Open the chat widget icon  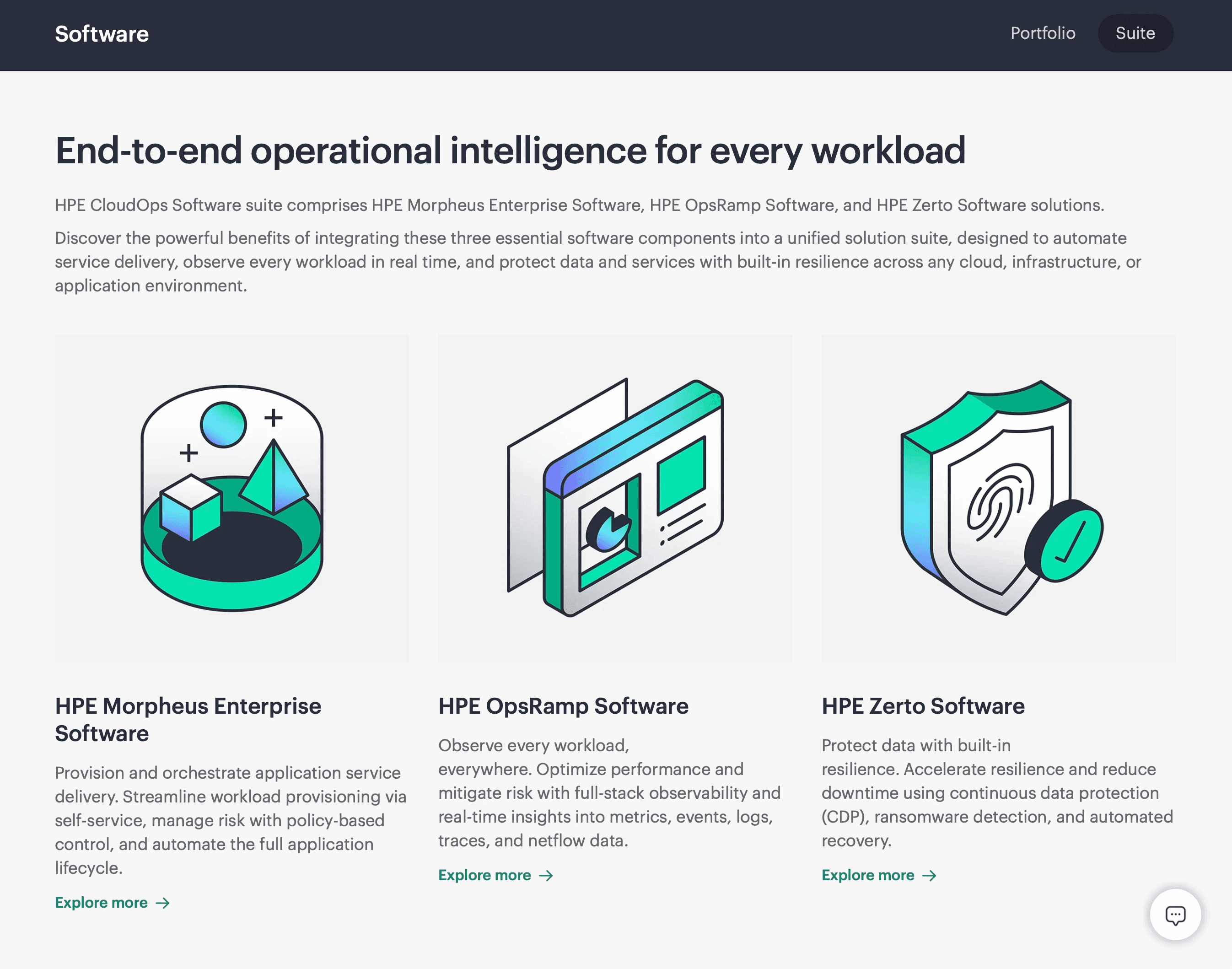pyautogui.click(x=1175, y=915)
